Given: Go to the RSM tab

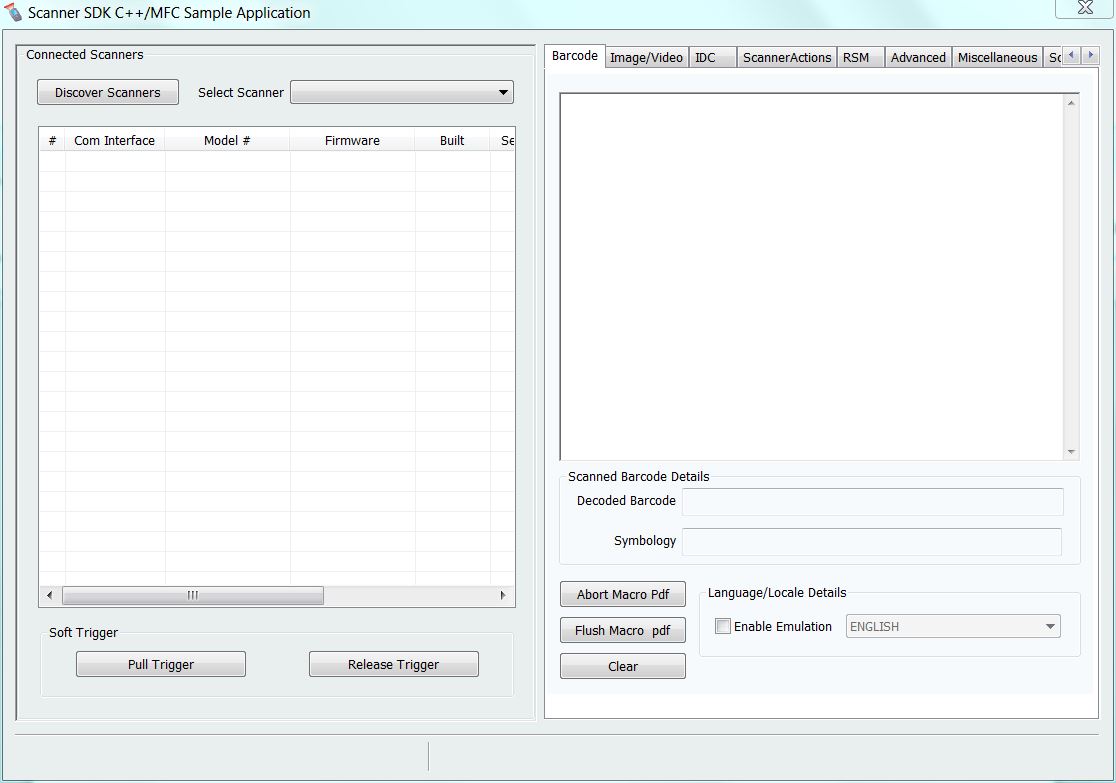Looking at the screenshot, I should [x=856, y=58].
